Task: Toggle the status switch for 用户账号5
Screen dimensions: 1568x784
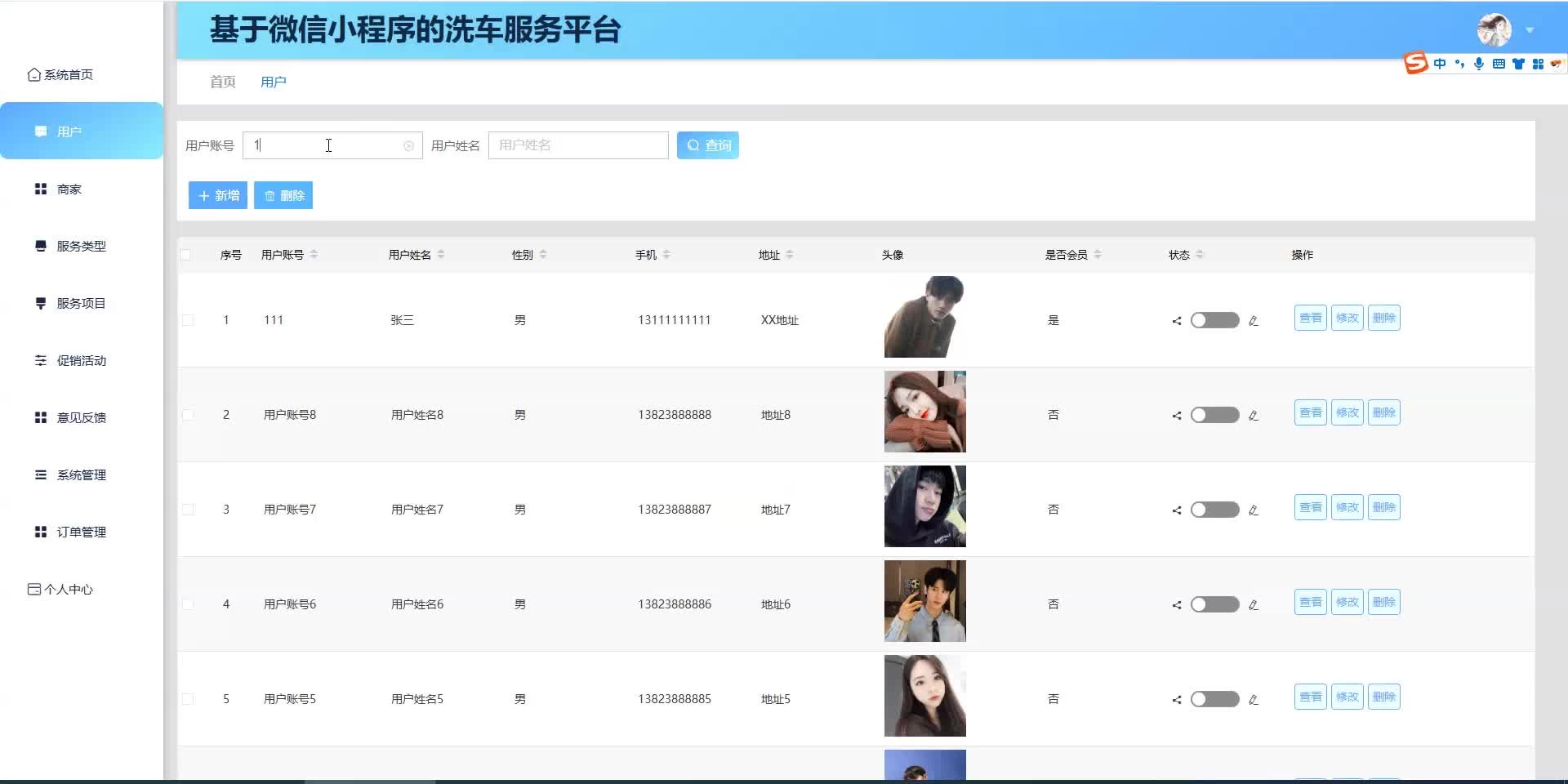Action: pos(1215,699)
